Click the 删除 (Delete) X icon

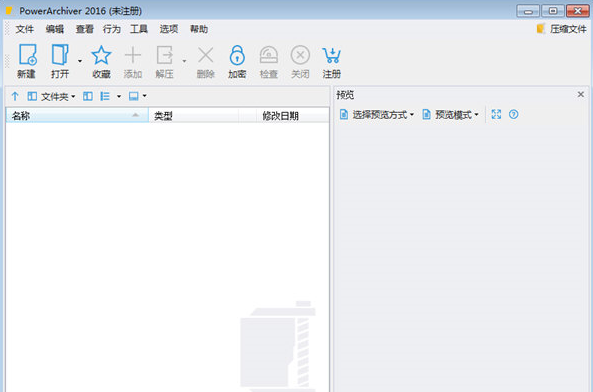click(206, 55)
